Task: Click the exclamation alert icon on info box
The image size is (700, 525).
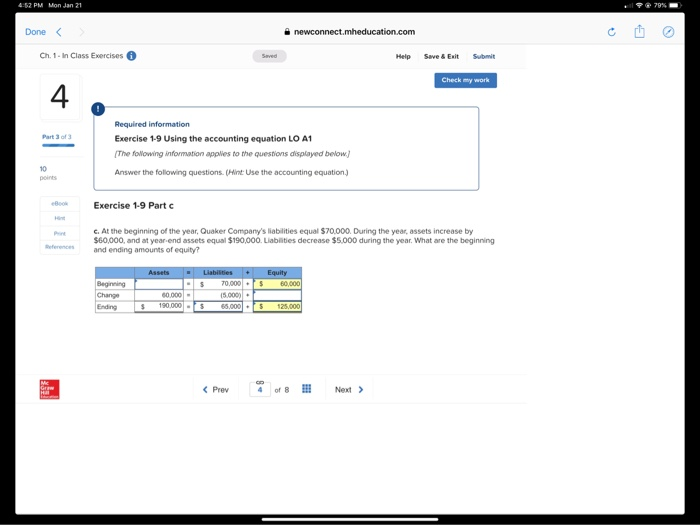Action: coord(98,109)
